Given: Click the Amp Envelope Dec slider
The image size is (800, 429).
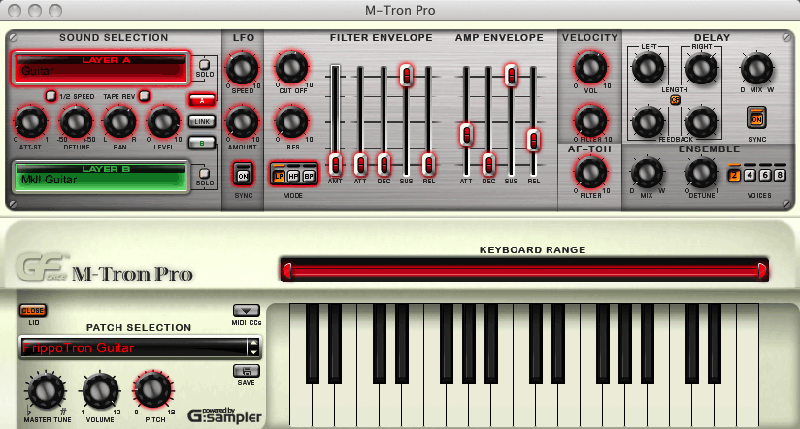Looking at the screenshot, I should (x=489, y=164).
